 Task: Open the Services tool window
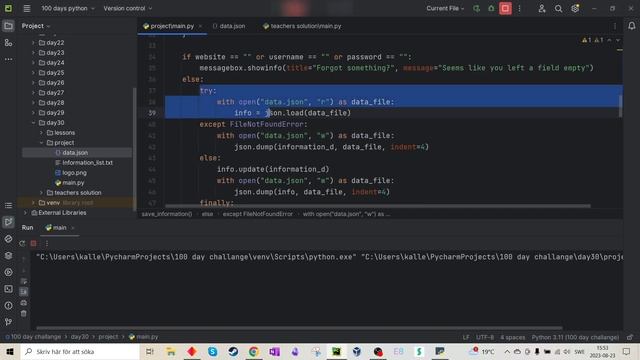8,272
